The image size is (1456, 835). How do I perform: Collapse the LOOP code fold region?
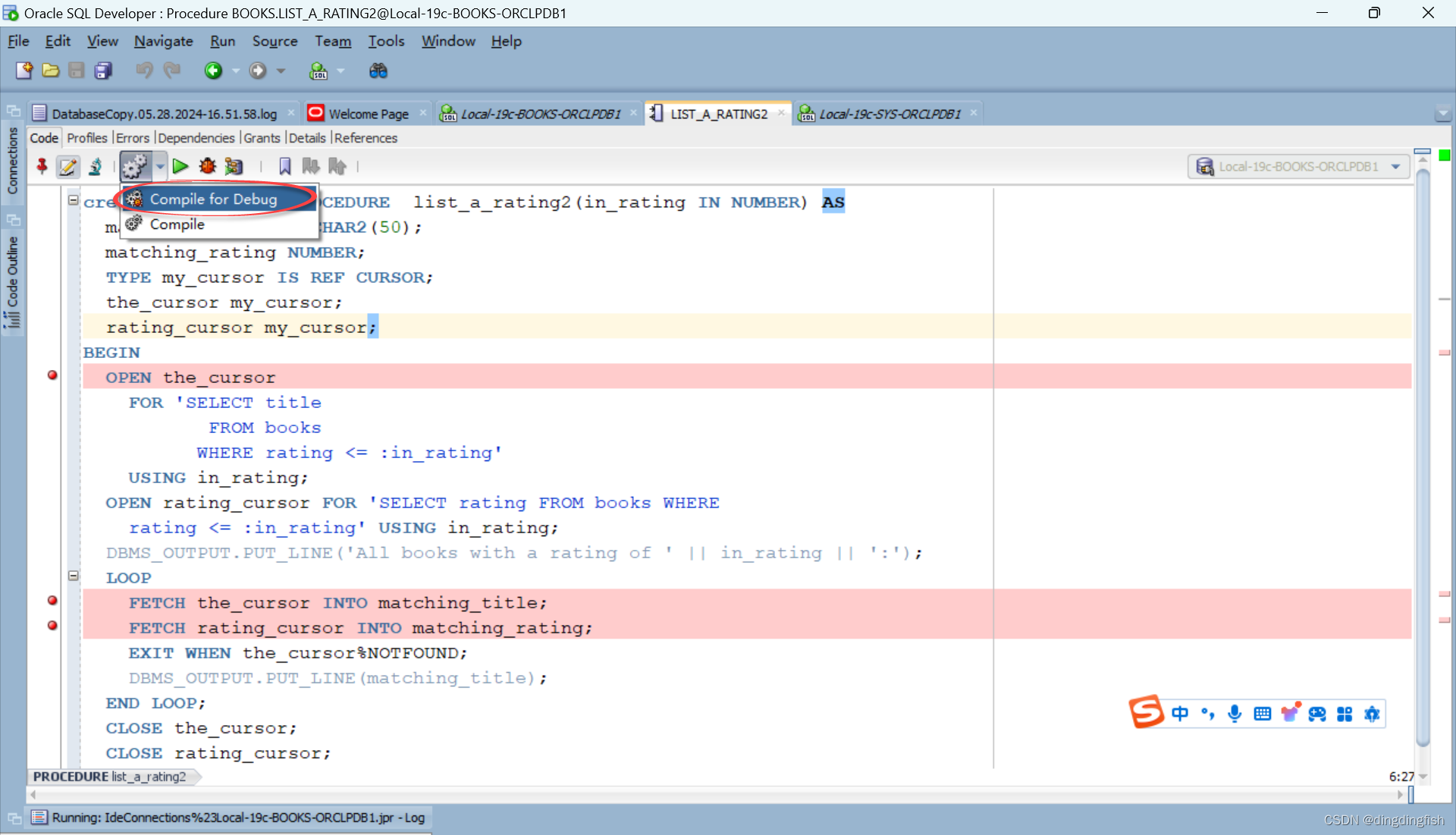(x=74, y=575)
